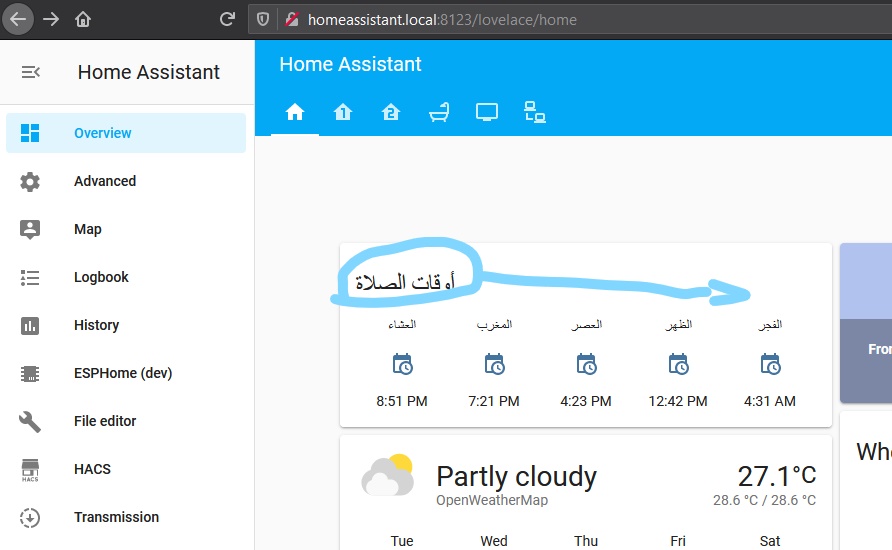892x550 pixels.
Task: Select Overview in the sidebar
Action: [126, 133]
